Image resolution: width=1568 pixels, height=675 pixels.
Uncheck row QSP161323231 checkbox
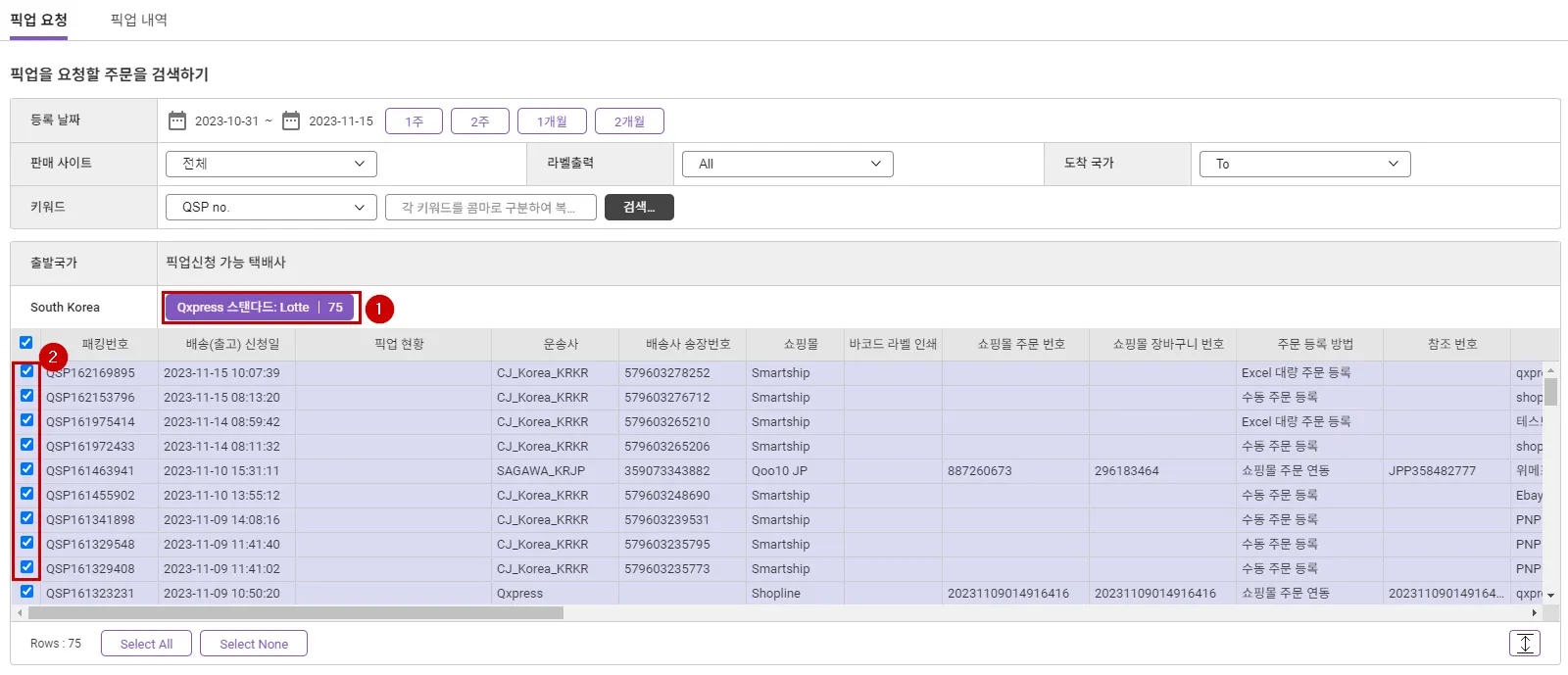(x=26, y=592)
